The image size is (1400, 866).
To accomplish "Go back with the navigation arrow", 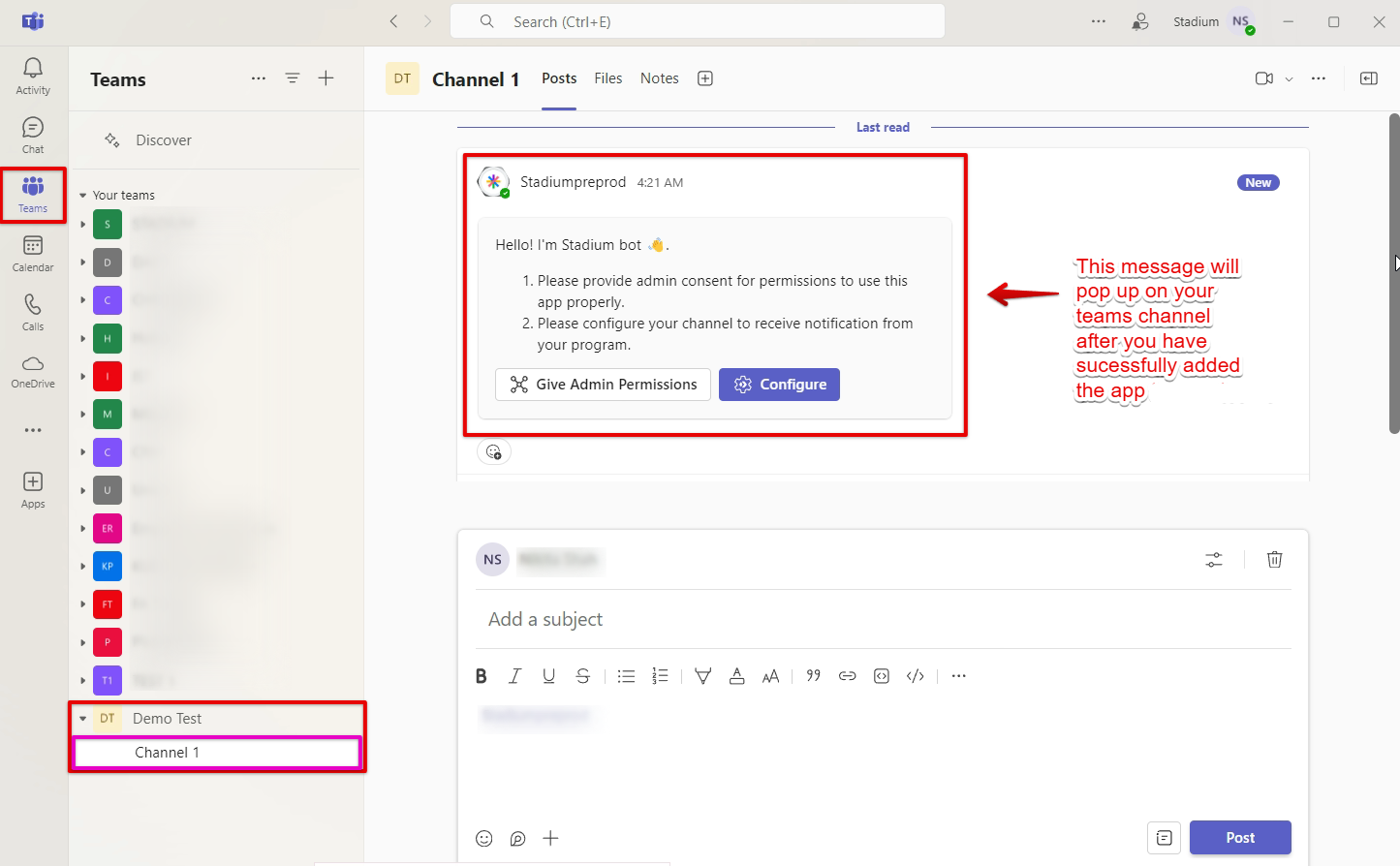I will tap(393, 21).
